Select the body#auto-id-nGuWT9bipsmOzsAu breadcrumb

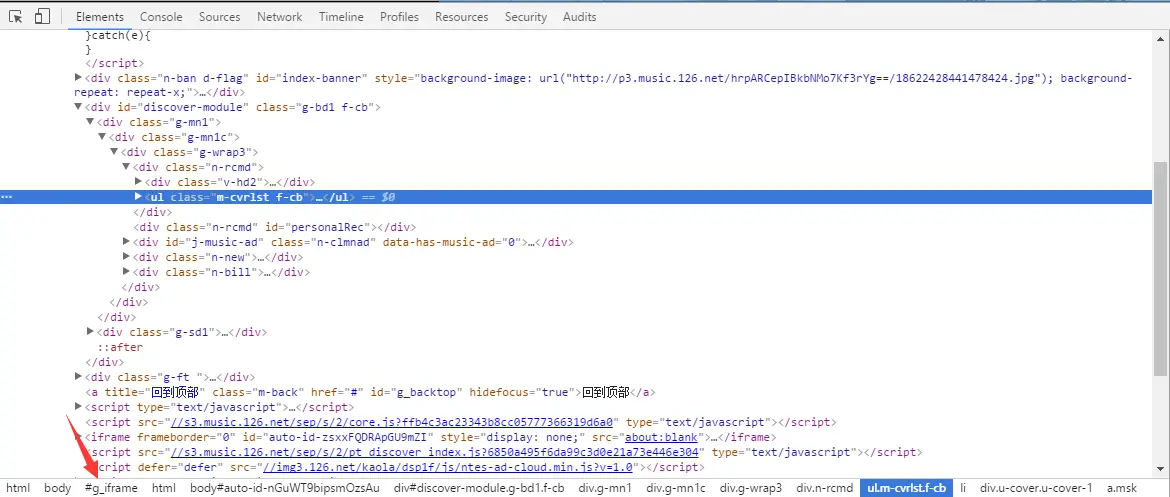tap(284, 488)
